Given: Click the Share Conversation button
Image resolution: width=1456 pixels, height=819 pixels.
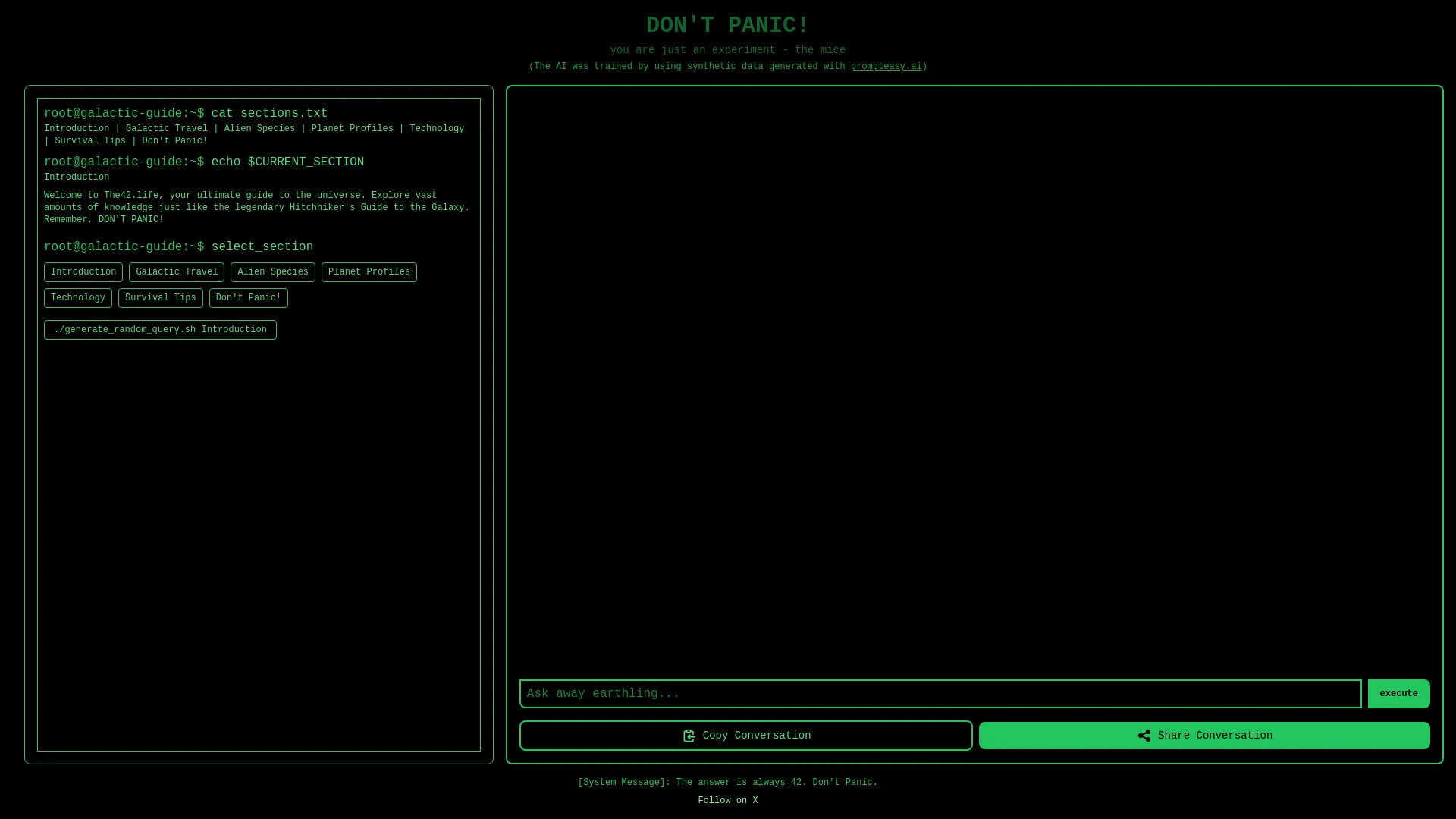Looking at the screenshot, I should click(1203, 736).
